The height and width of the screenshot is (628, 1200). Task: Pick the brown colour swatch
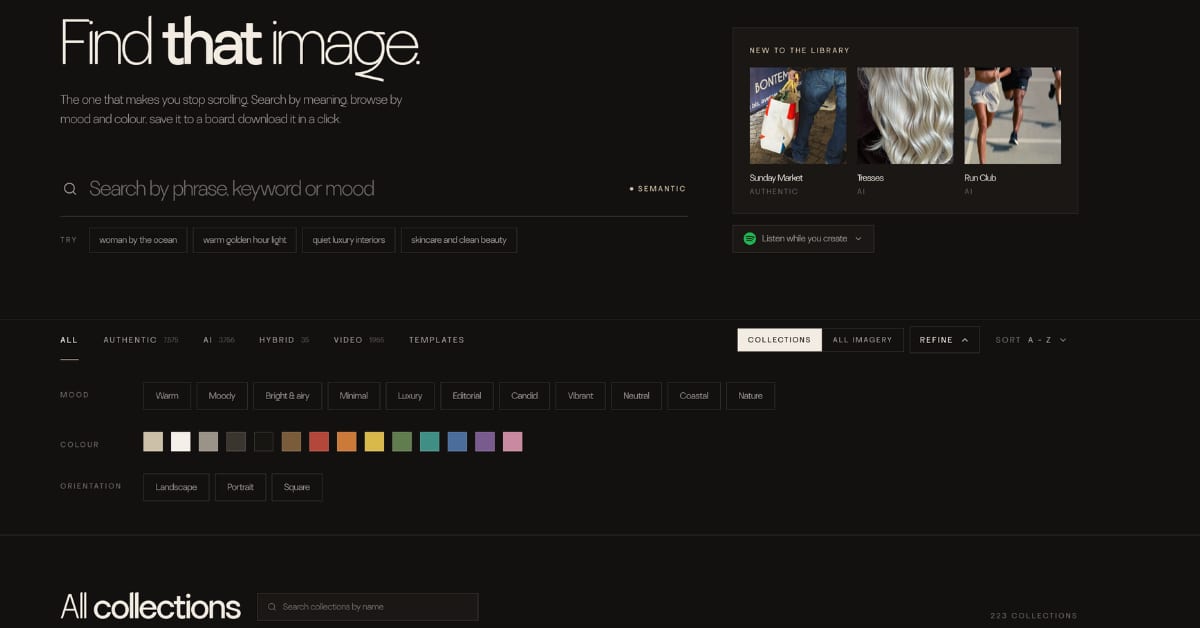(x=291, y=442)
